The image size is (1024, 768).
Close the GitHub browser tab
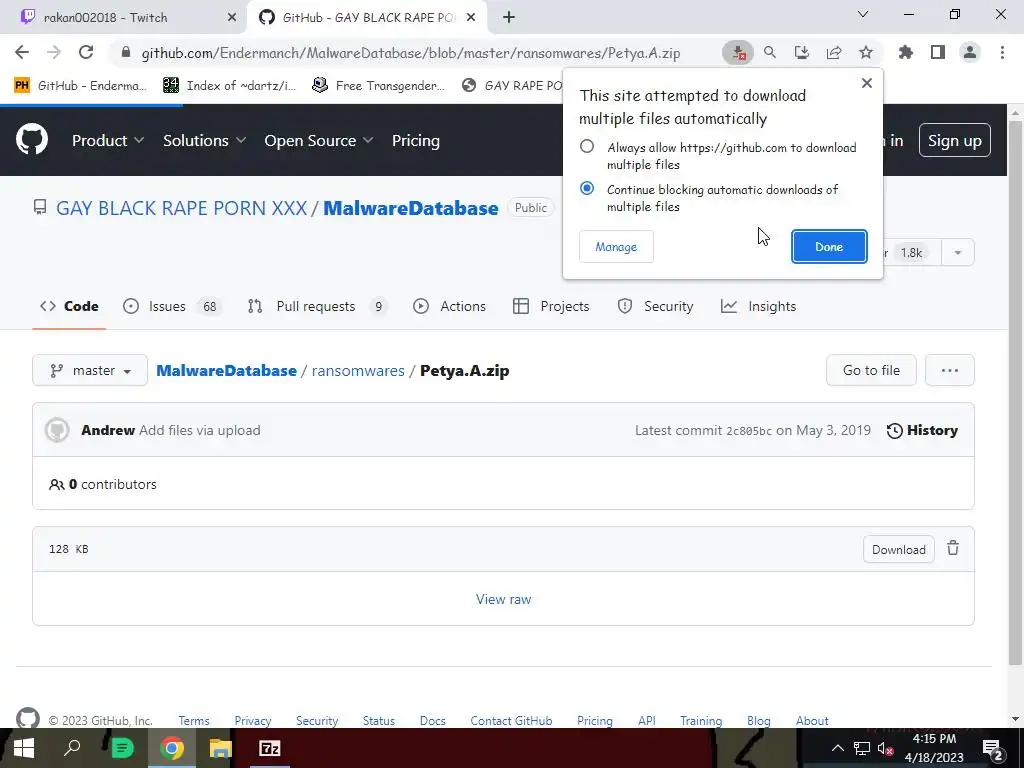[x=471, y=18]
